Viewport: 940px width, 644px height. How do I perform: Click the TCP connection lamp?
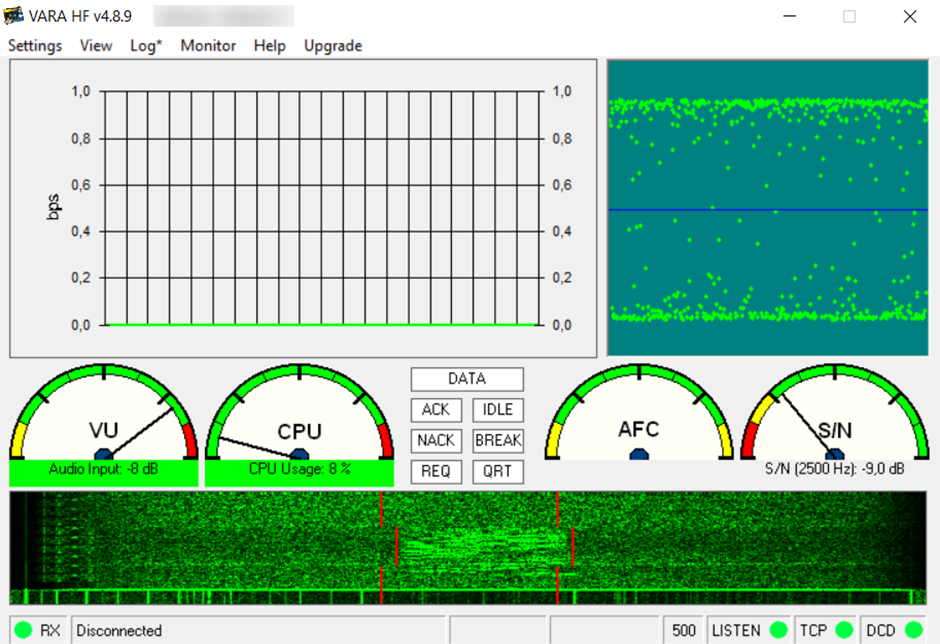(846, 630)
